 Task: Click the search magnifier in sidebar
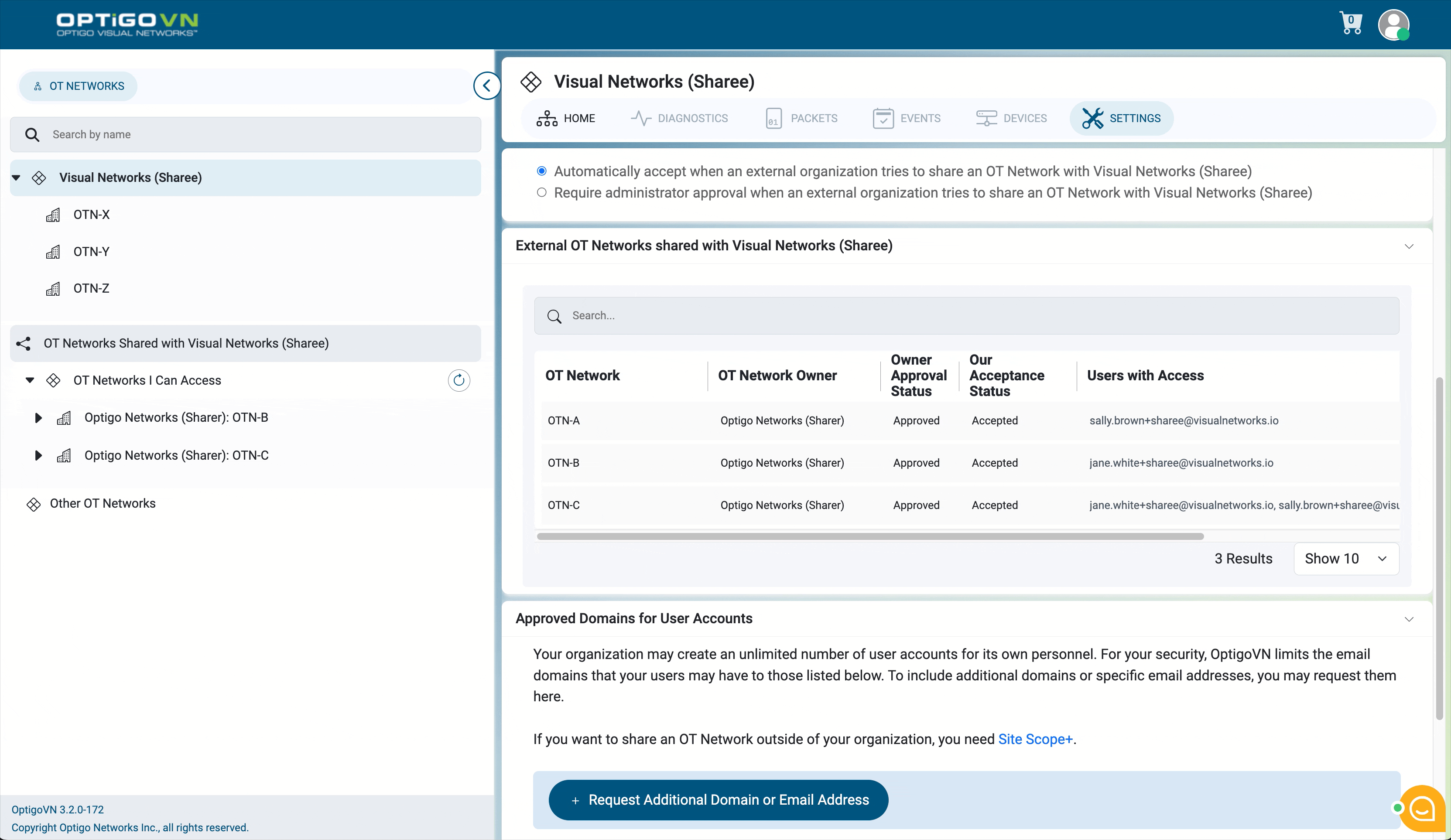pyautogui.click(x=32, y=135)
